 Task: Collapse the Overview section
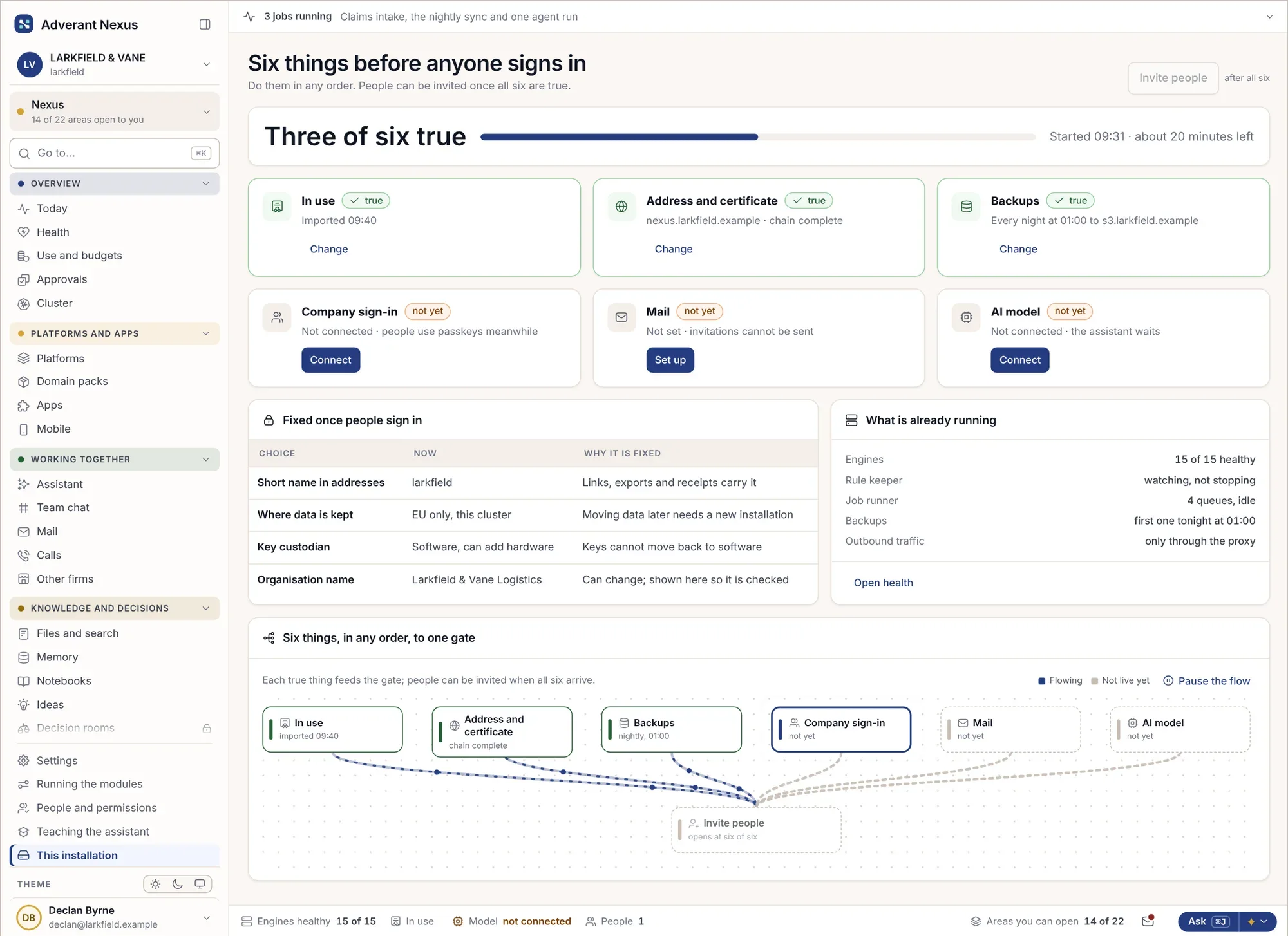(115, 183)
